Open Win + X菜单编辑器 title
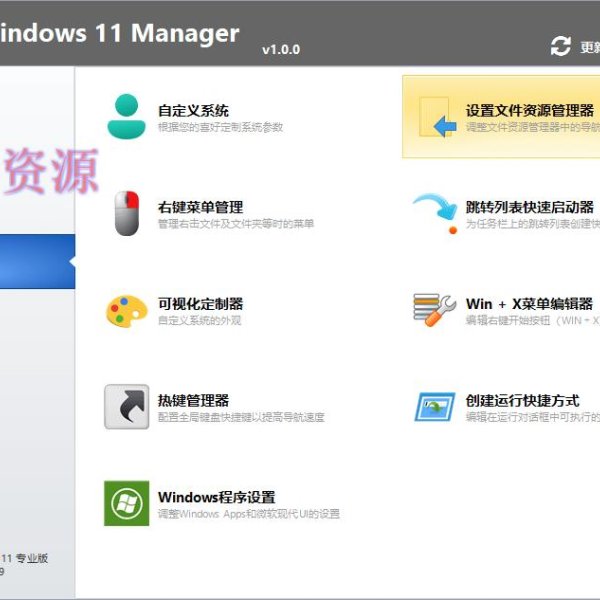This screenshot has width=600, height=600. (x=529, y=304)
